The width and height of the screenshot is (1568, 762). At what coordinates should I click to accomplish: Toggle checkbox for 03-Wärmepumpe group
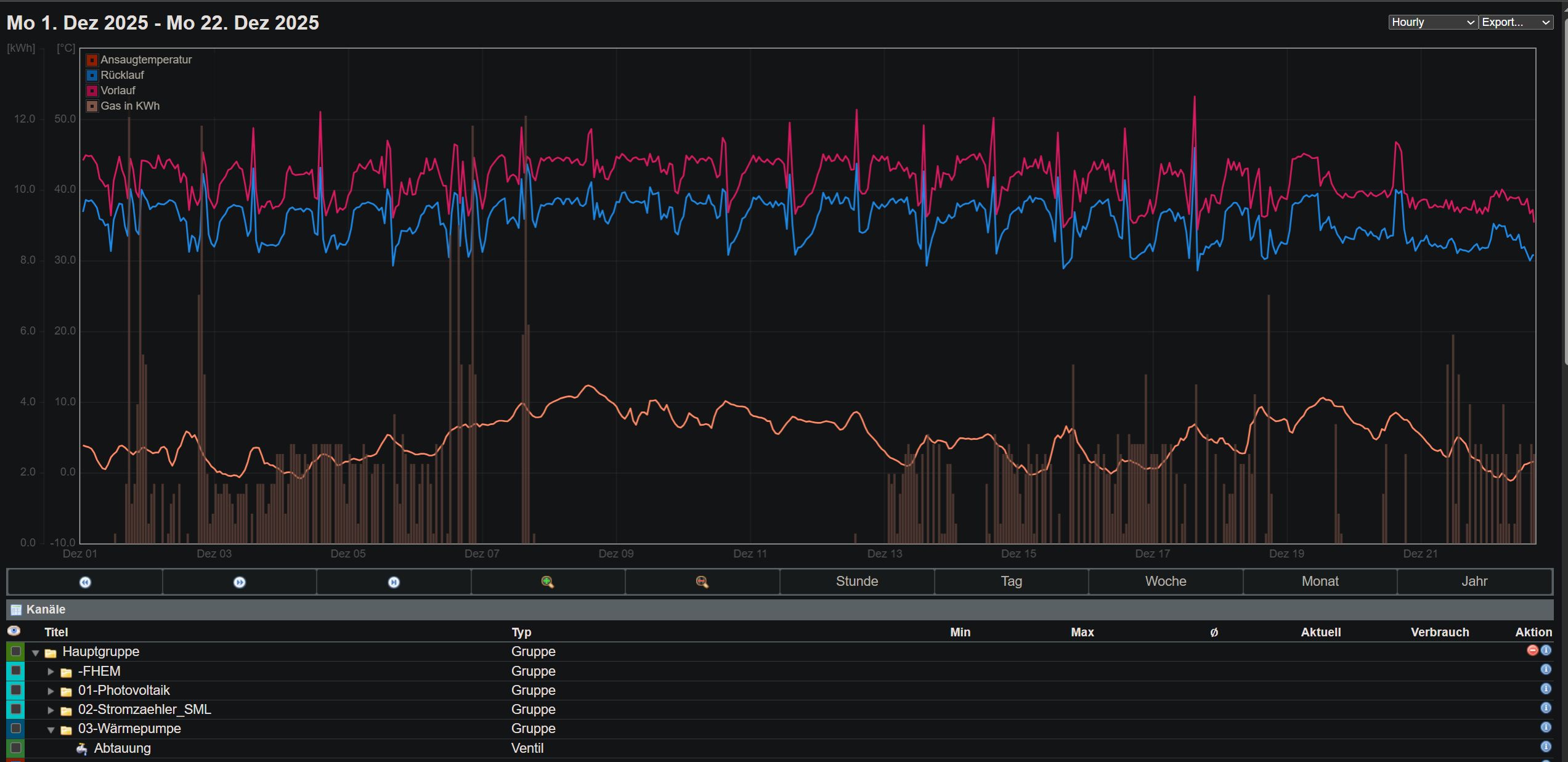pos(16,728)
